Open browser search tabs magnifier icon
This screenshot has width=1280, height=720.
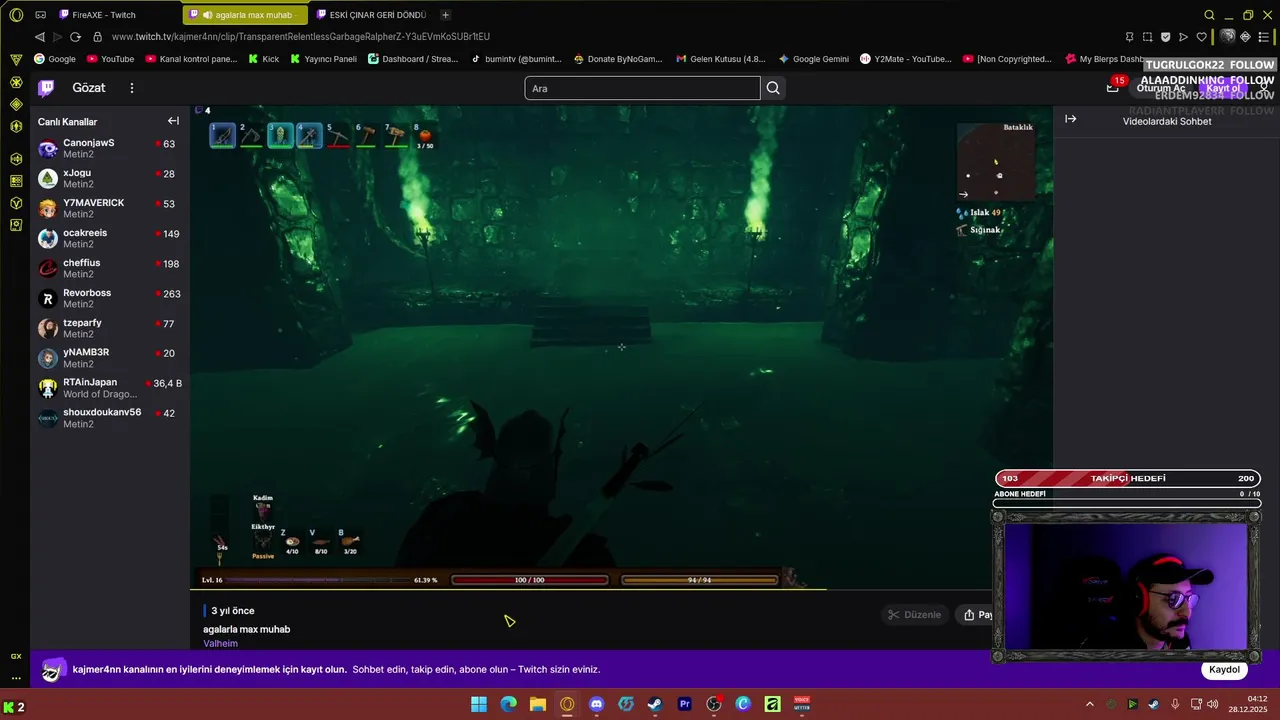pyautogui.click(x=1209, y=15)
